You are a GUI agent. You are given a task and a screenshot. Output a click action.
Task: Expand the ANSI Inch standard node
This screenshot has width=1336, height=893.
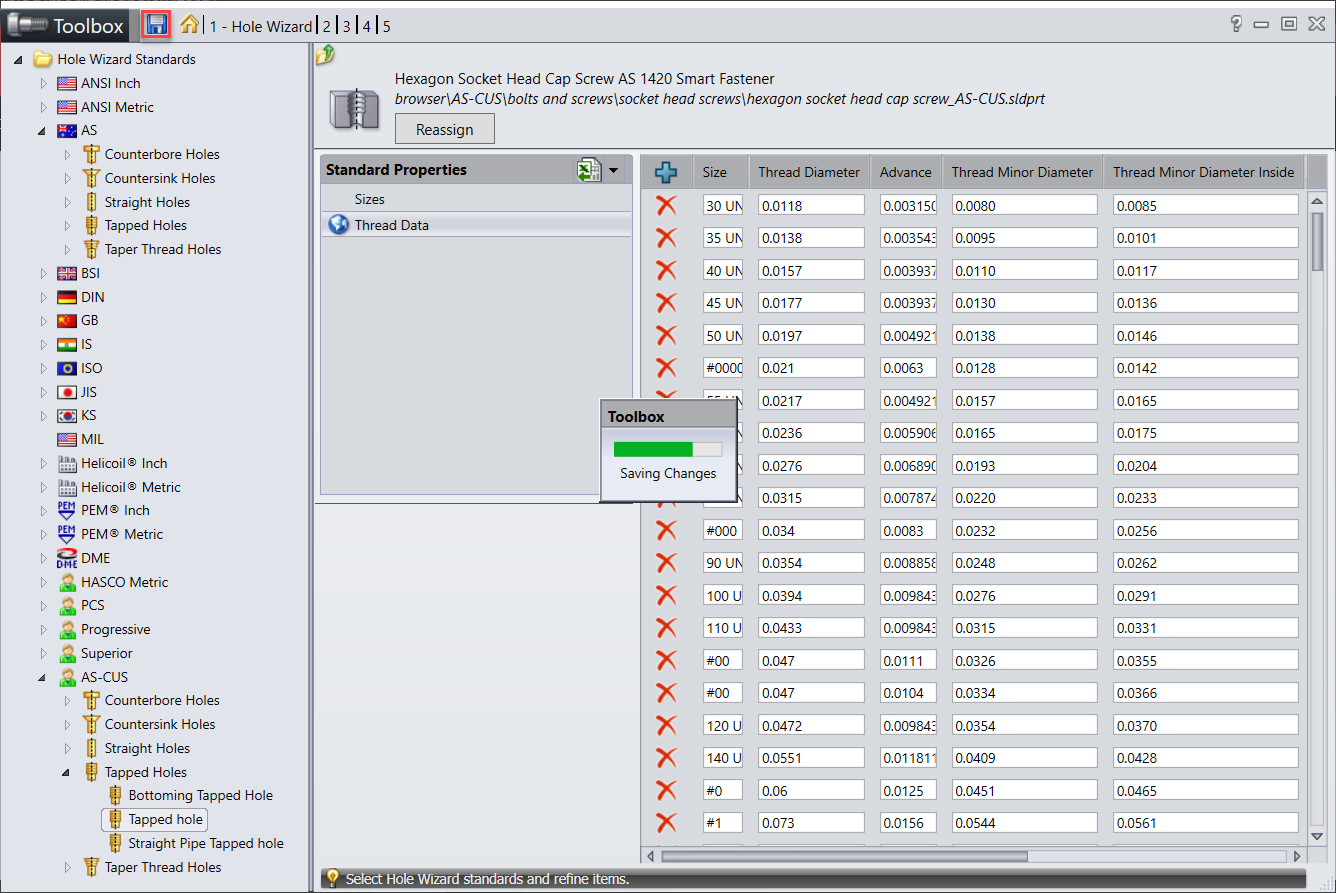coord(43,83)
